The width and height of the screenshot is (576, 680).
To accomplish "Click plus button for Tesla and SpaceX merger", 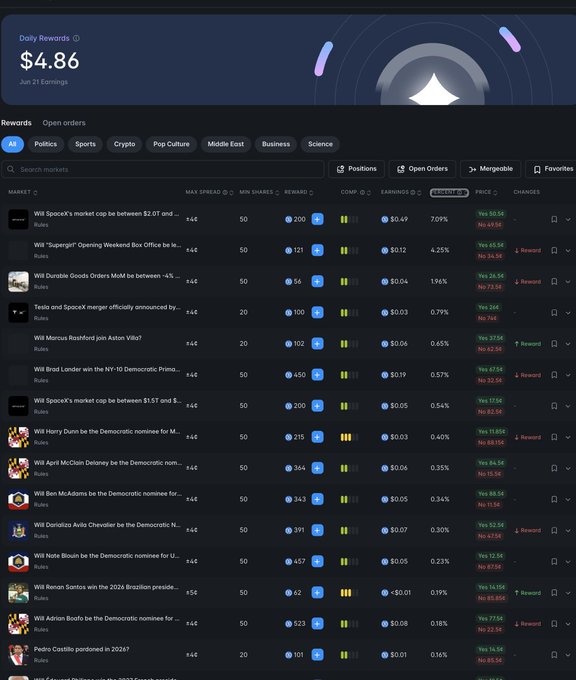I will point(317,312).
